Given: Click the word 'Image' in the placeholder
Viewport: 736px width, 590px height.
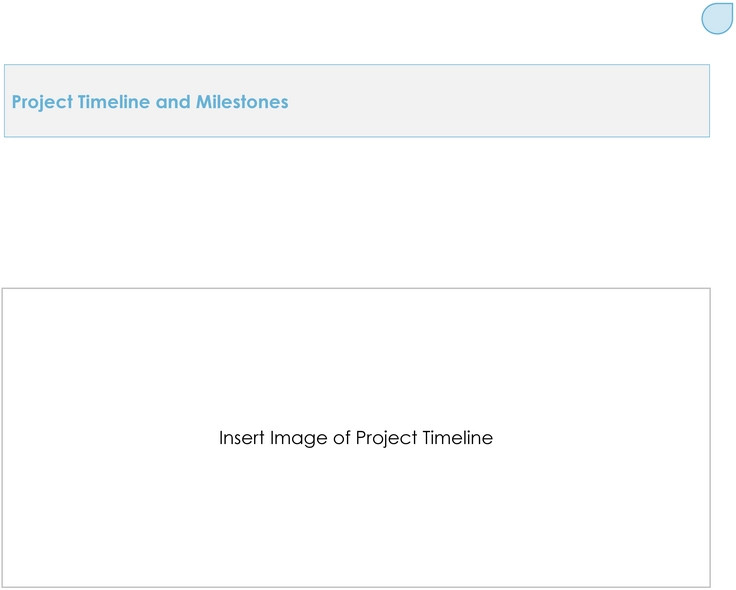Looking at the screenshot, I should point(299,439).
